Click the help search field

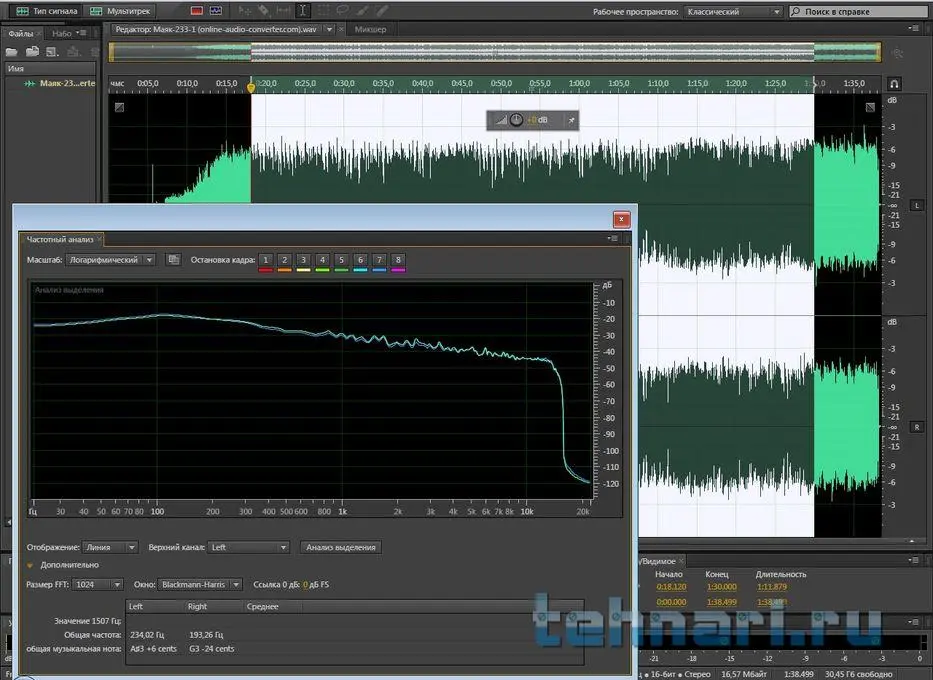click(858, 12)
